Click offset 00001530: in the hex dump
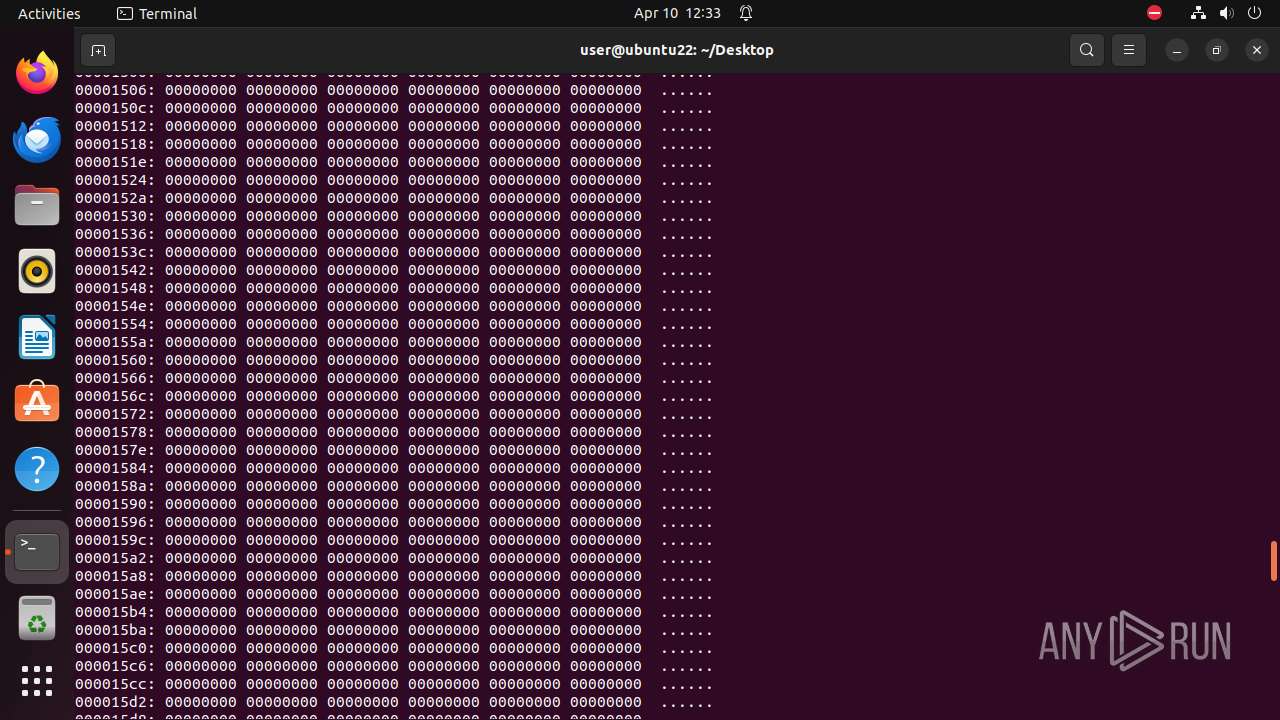 [x=115, y=216]
